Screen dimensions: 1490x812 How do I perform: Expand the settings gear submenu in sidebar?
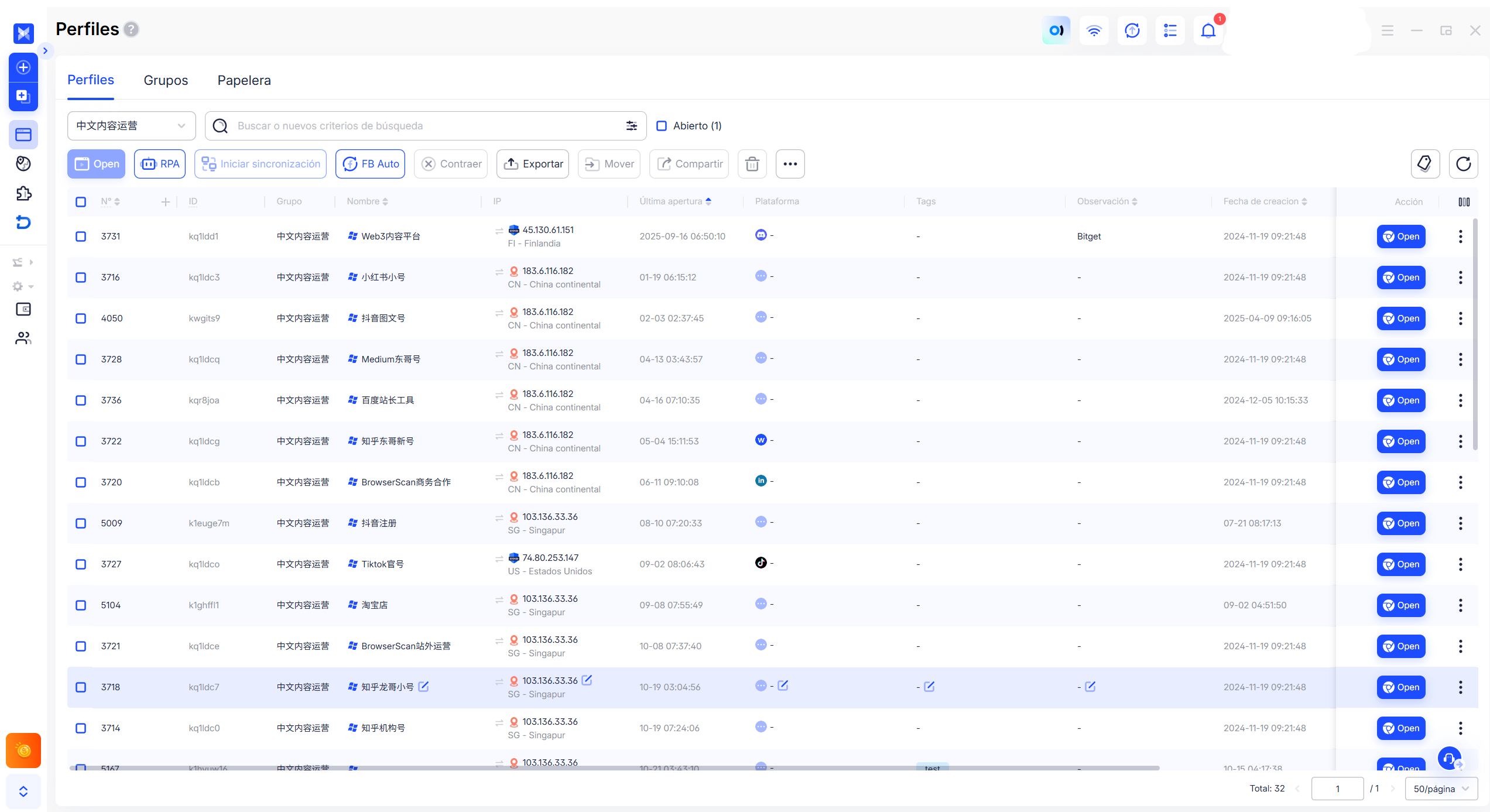coord(23,286)
